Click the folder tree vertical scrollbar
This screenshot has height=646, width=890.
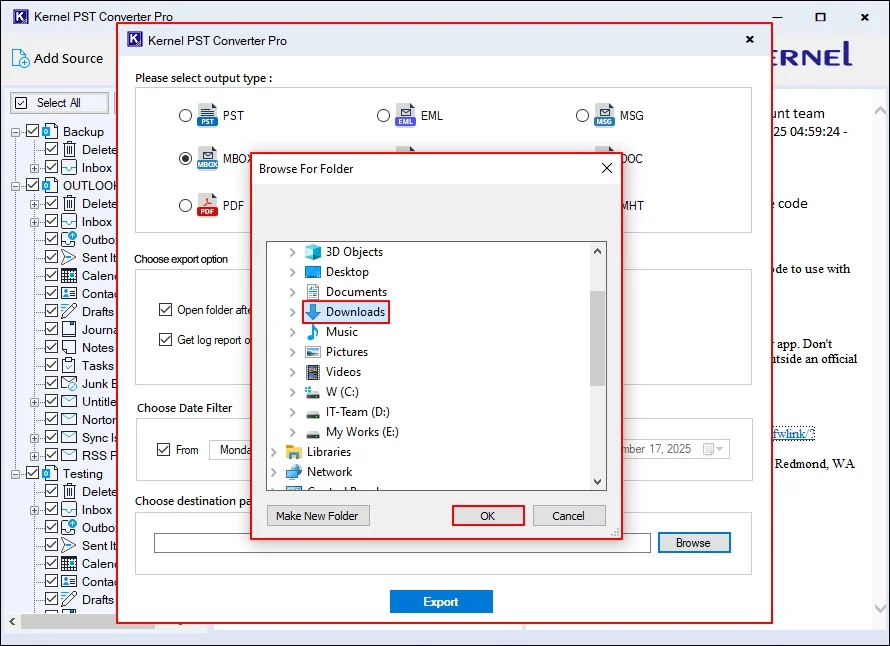[597, 338]
